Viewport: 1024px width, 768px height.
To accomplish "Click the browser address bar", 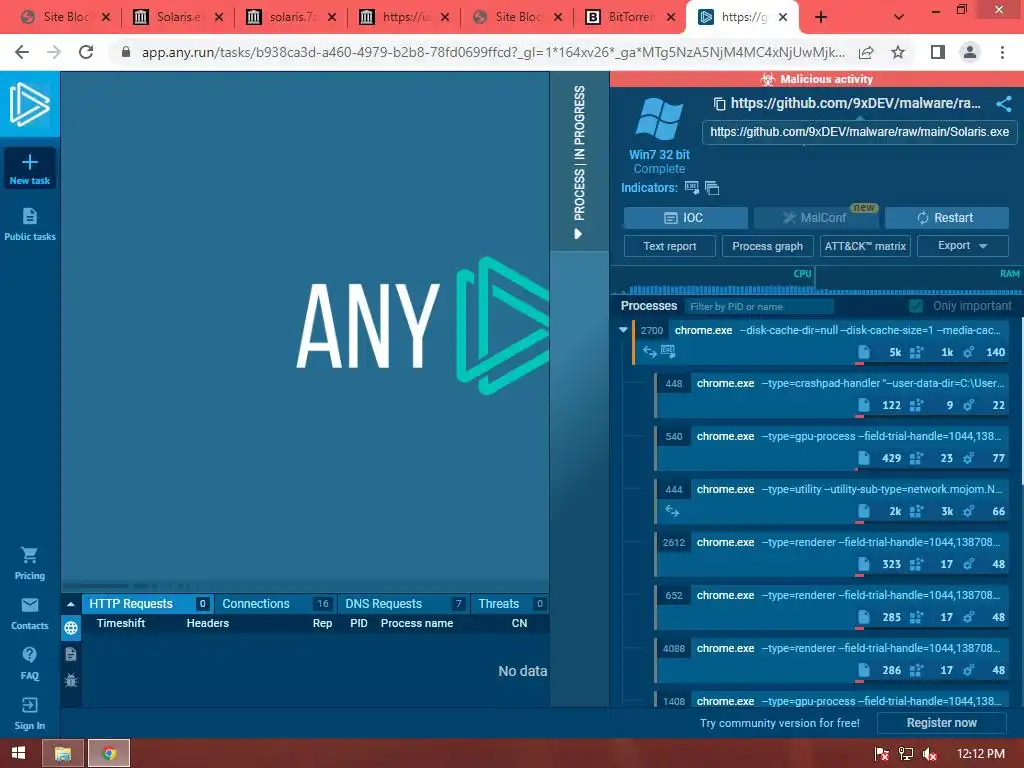I will (493, 52).
